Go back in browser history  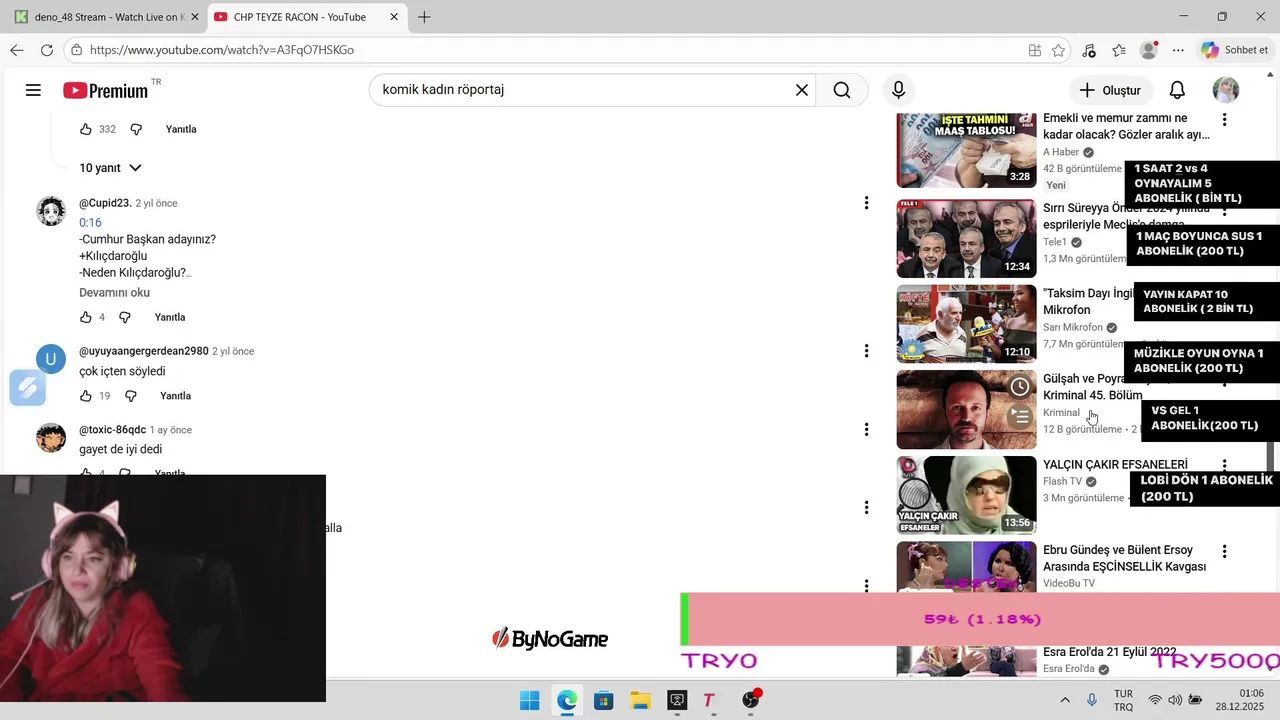(x=17, y=50)
